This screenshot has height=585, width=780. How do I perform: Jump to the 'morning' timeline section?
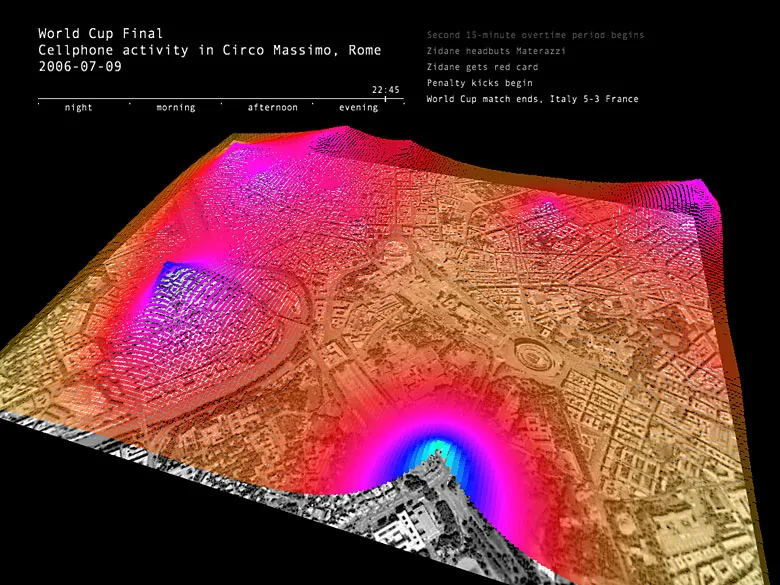coord(175,108)
